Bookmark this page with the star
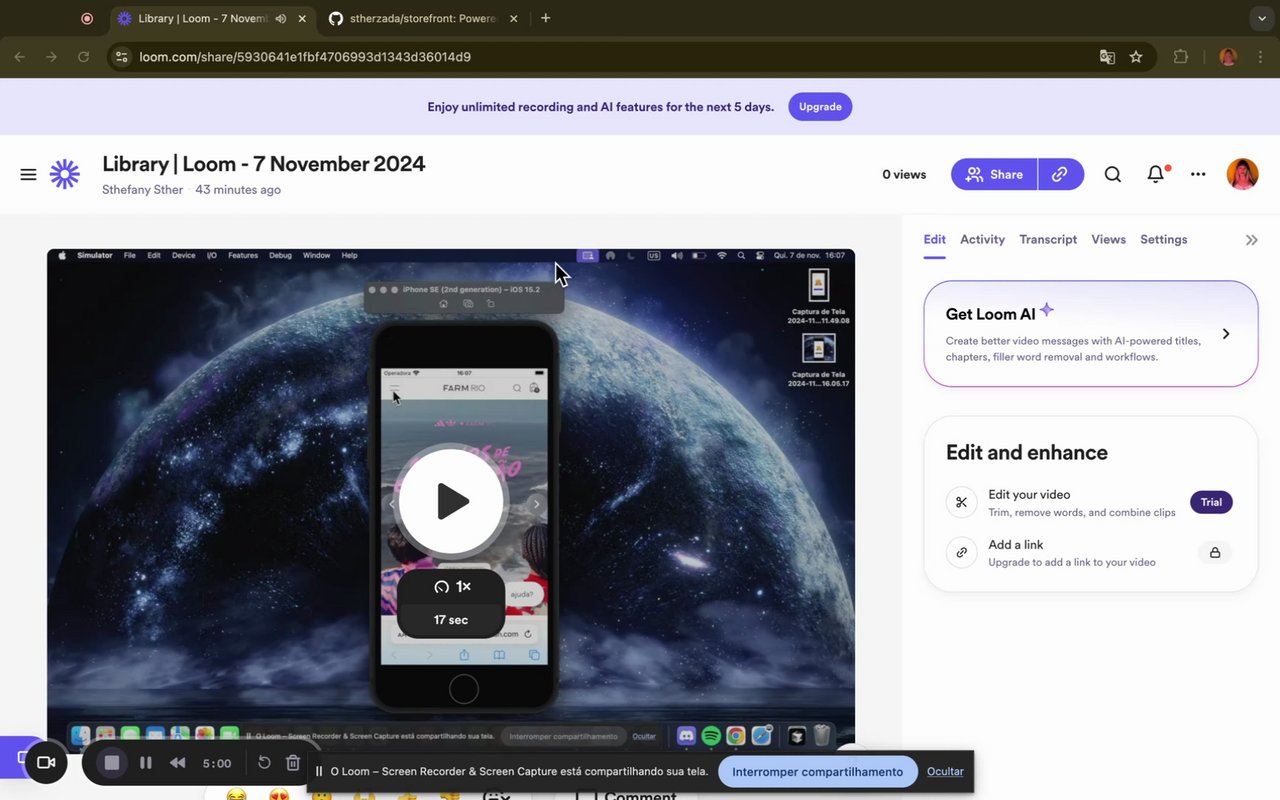1280x800 pixels. tap(1136, 57)
